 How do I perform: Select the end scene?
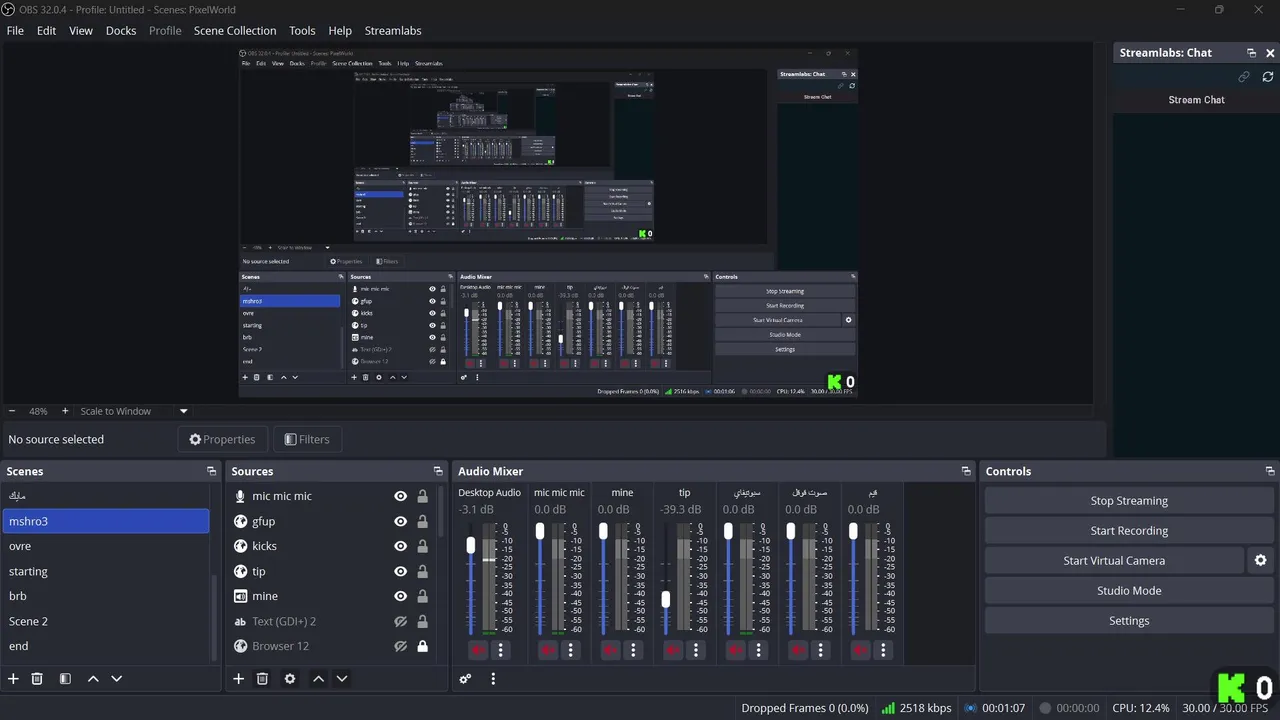coord(106,646)
